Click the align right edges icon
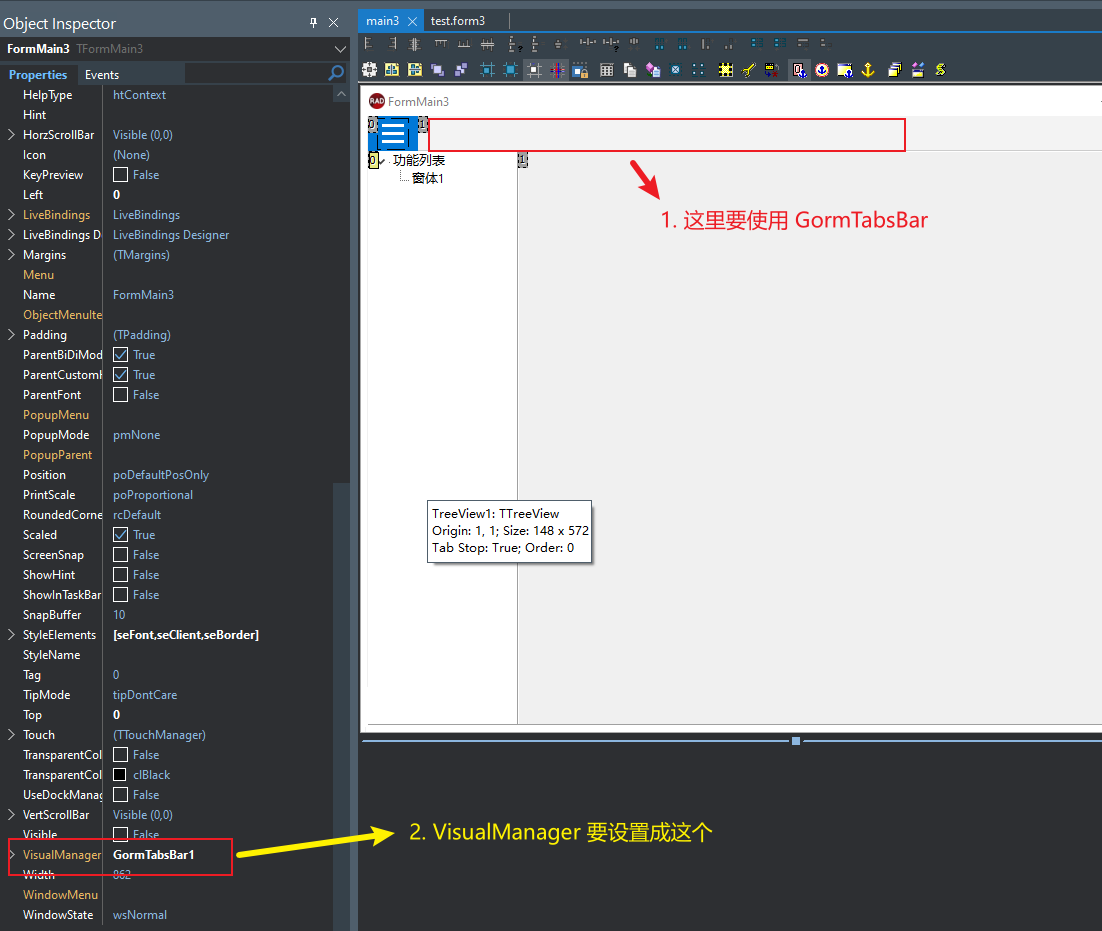The height and width of the screenshot is (931, 1102). [392, 44]
